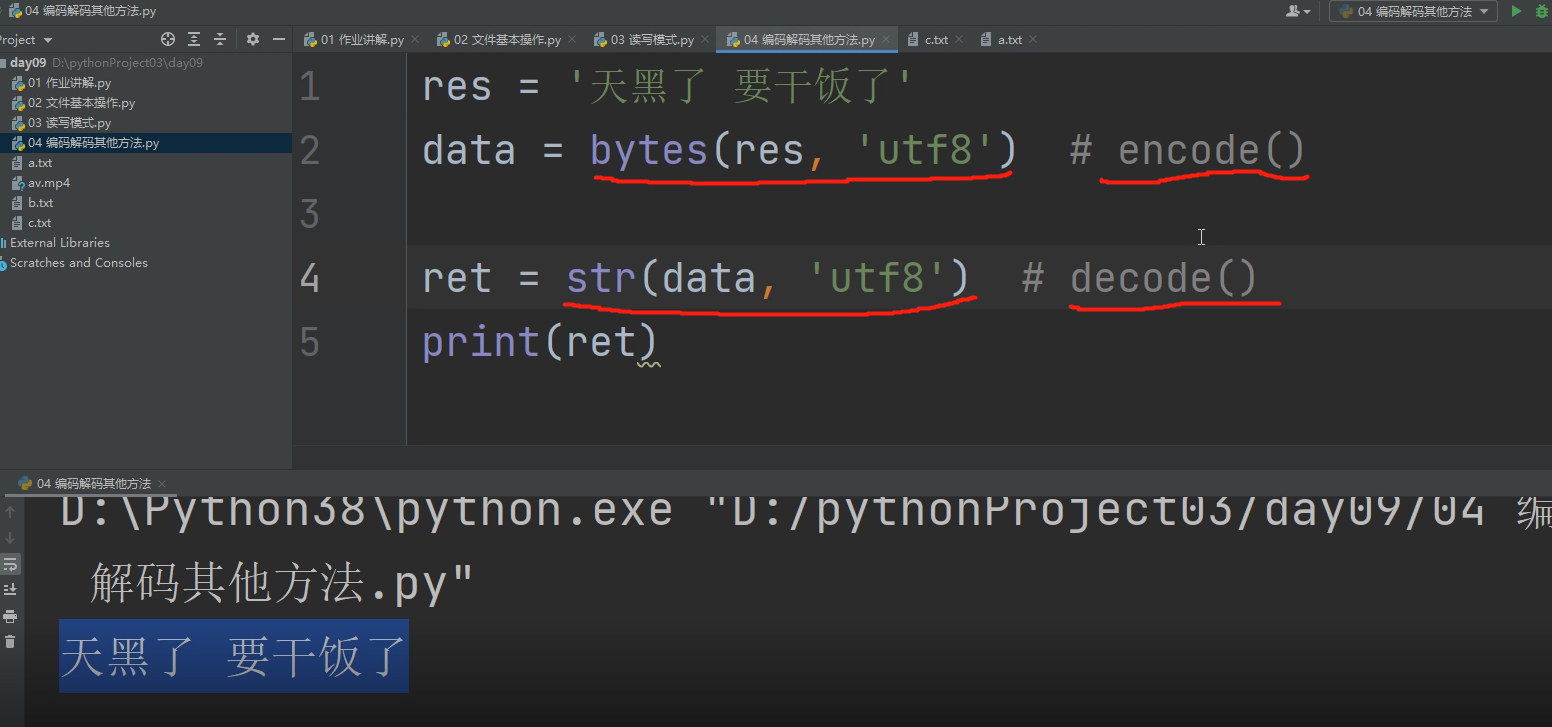This screenshot has width=1552, height=727.
Task: Click print(ret) on line 5
Action: 540,343
